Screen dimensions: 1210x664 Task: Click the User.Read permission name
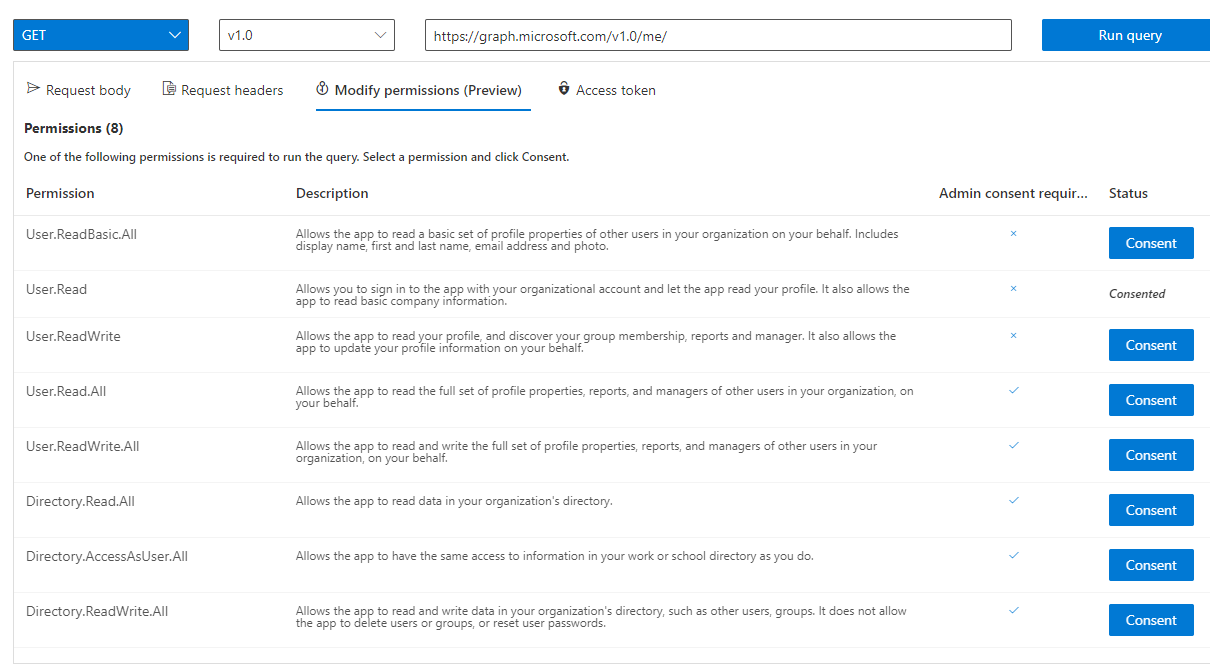click(56, 289)
